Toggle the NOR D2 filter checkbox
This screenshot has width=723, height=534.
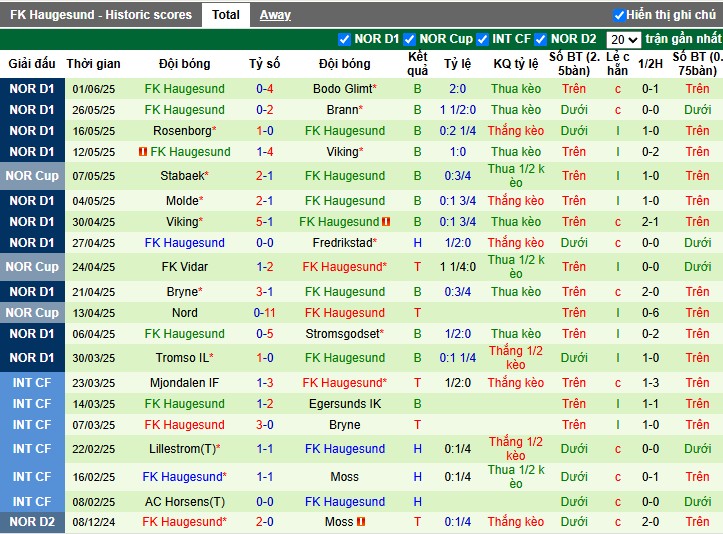540,40
